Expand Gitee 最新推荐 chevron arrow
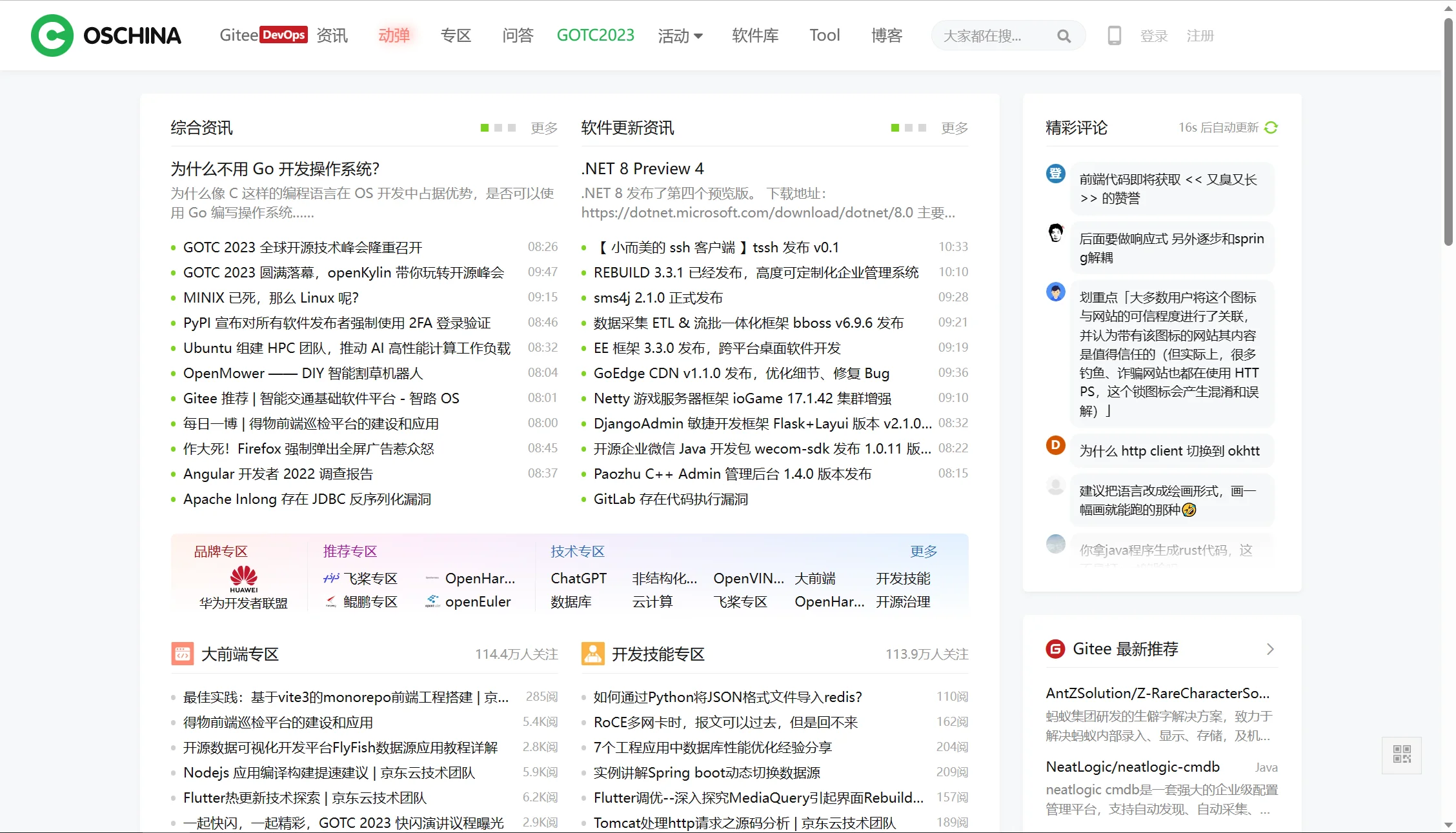1456x833 pixels. 1269,649
